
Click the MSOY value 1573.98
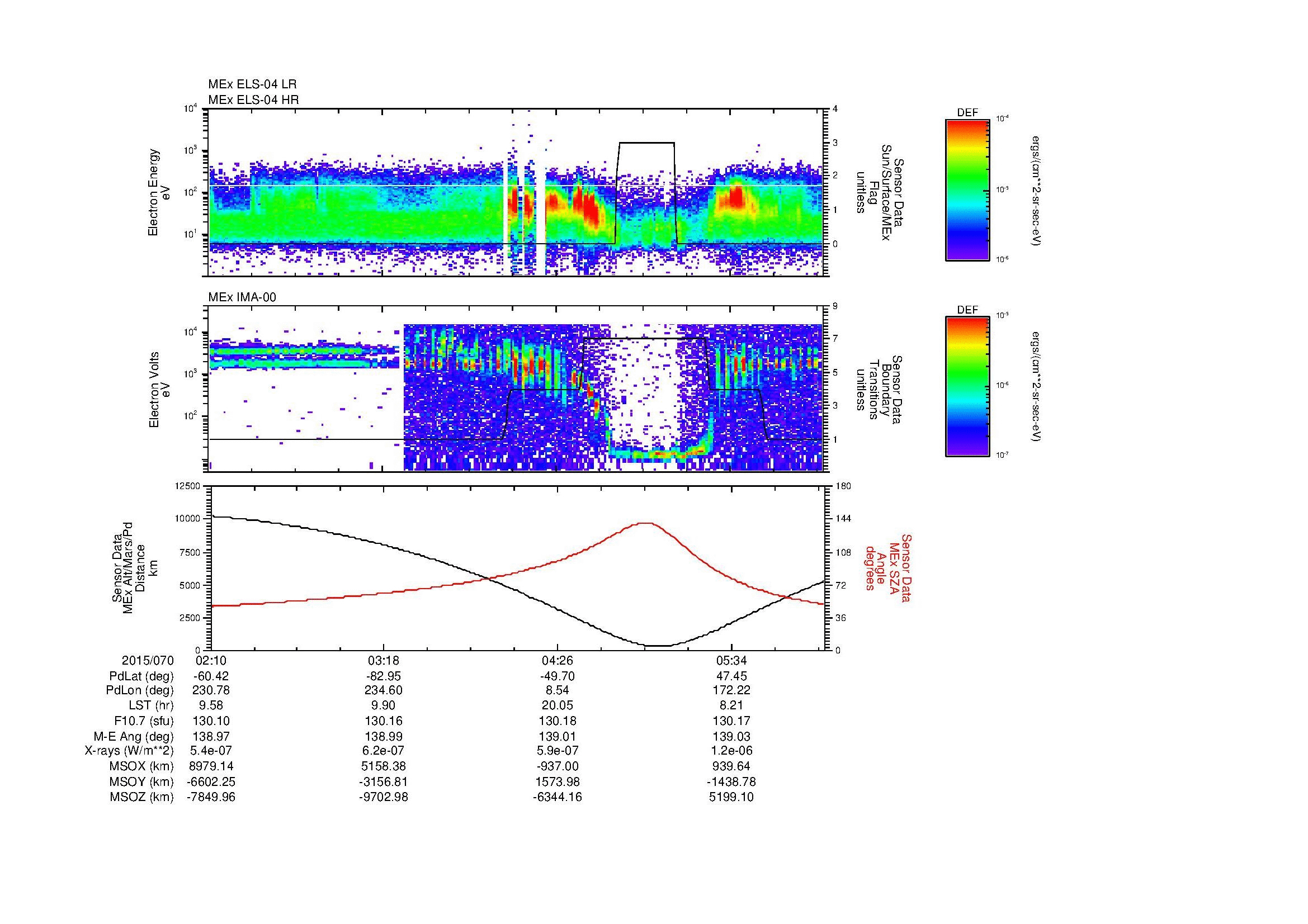pos(557,781)
